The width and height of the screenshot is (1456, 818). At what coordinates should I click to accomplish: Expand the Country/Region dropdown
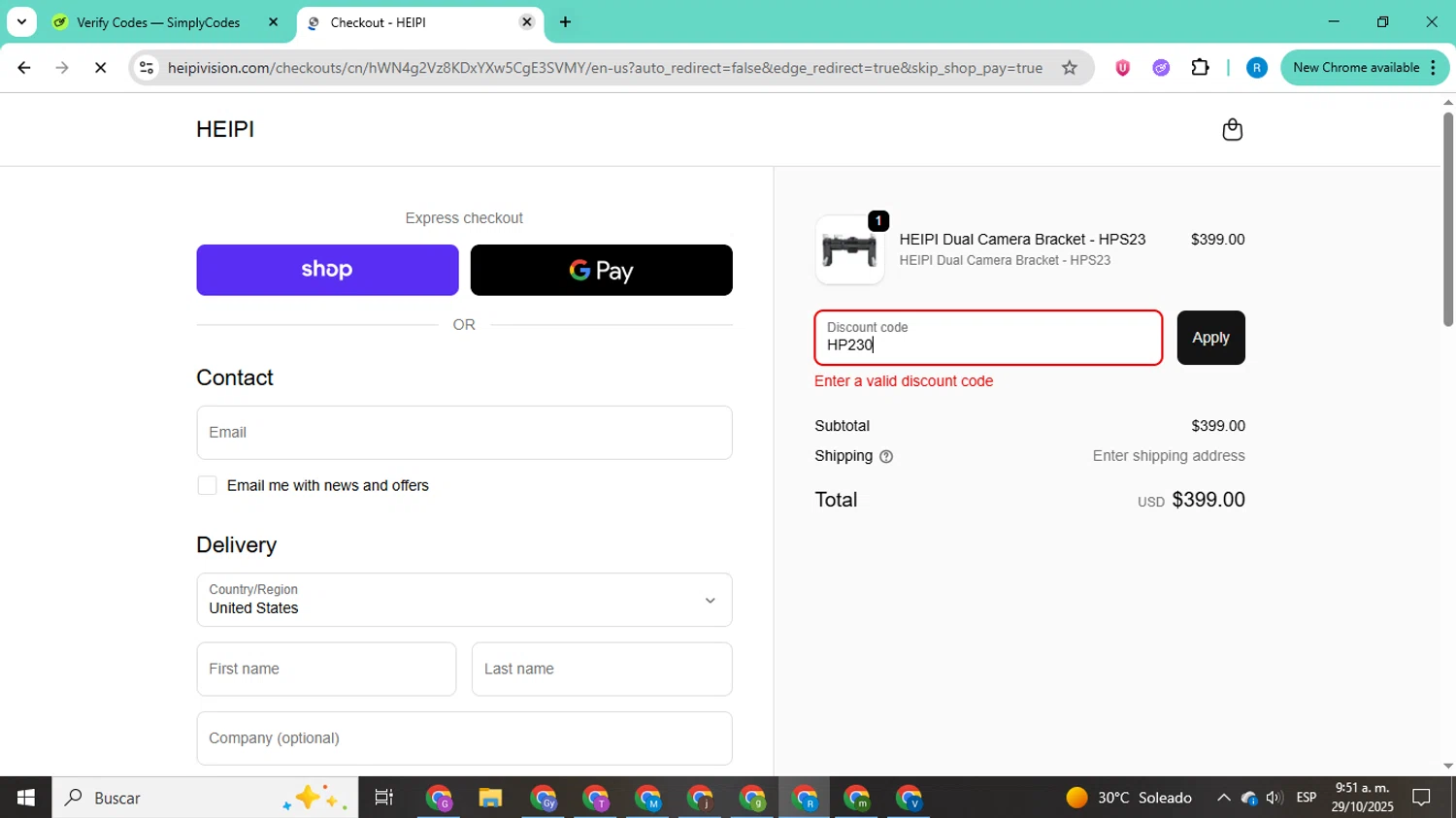tap(464, 600)
